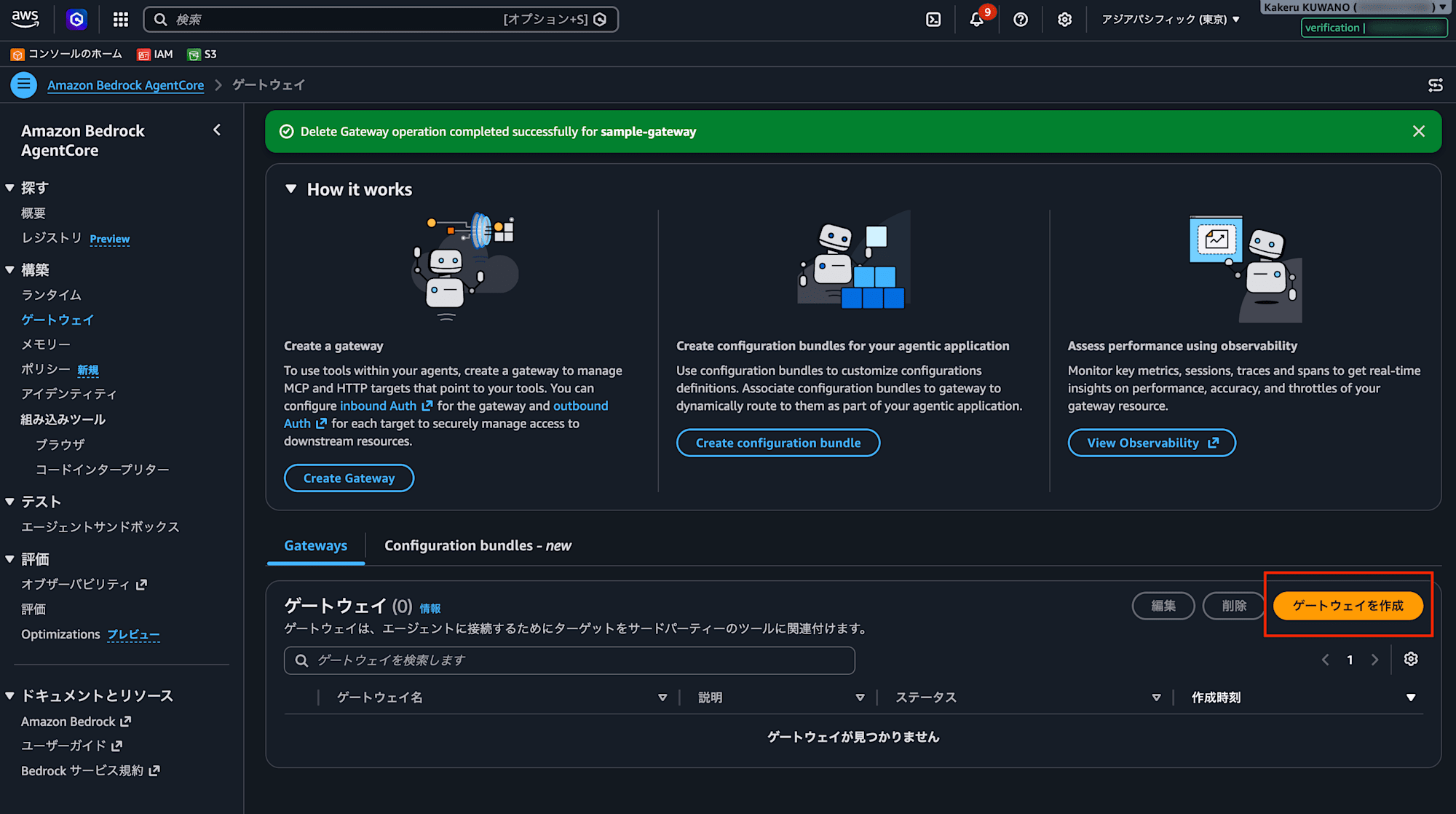
Task: Open ポリシー in the sidebar
Action: pos(46,369)
